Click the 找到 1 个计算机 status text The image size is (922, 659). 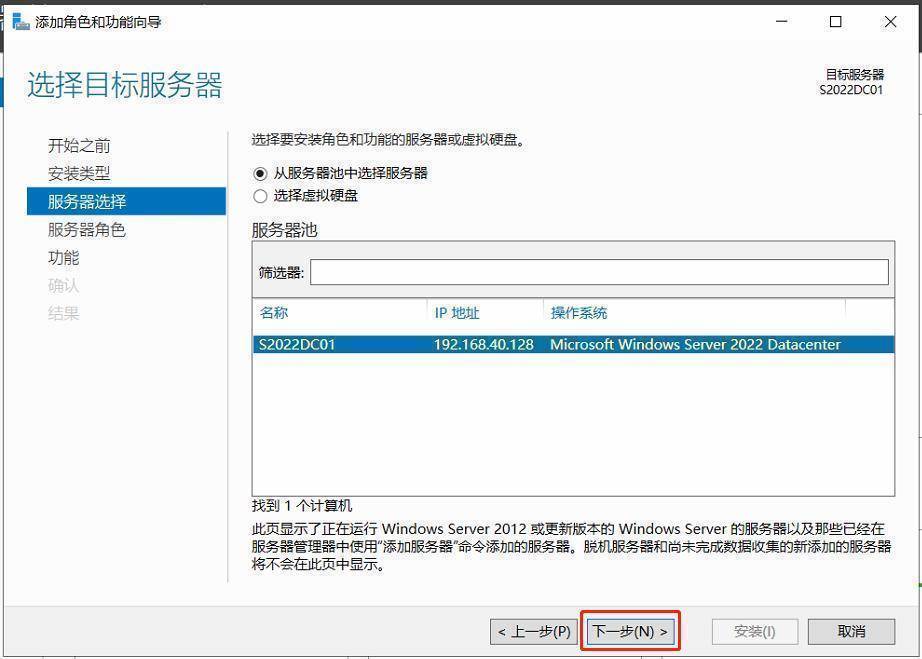tap(302, 506)
